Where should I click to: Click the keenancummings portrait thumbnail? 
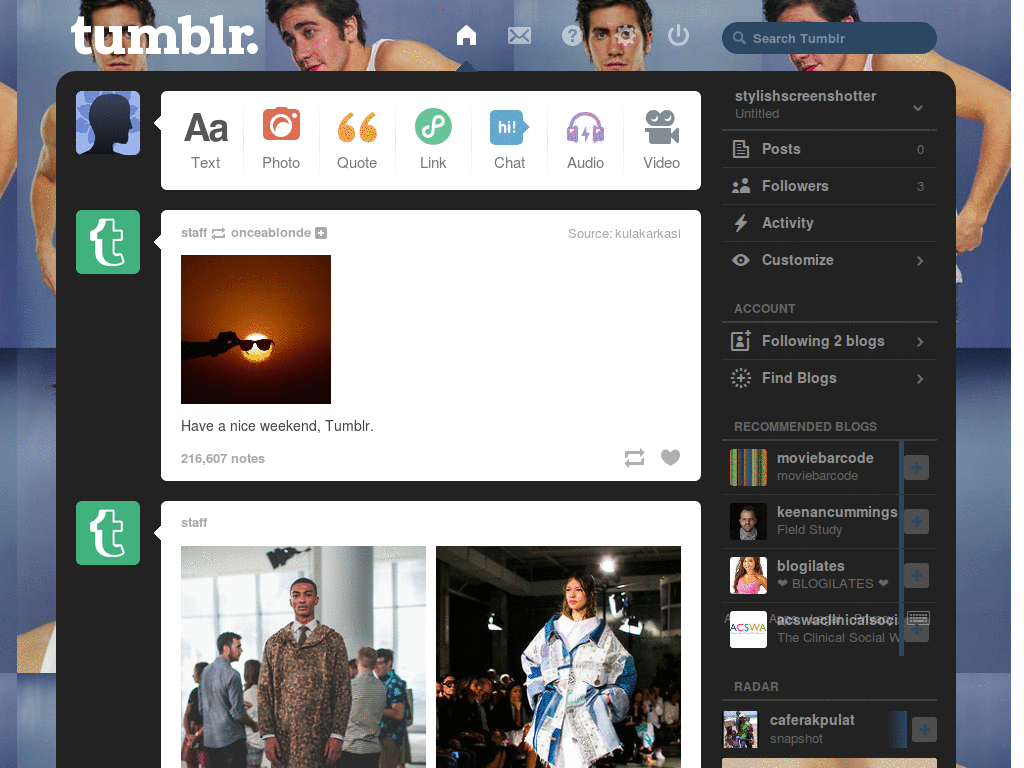pyautogui.click(x=748, y=521)
